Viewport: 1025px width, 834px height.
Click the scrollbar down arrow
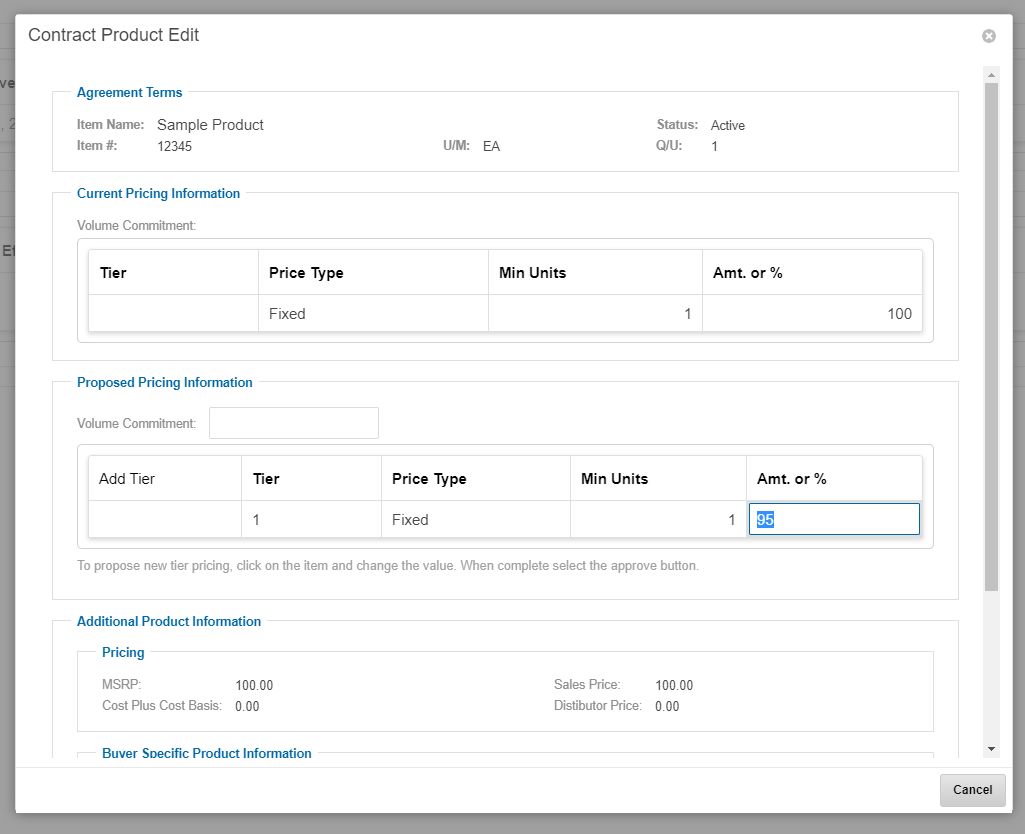pyautogui.click(x=991, y=748)
